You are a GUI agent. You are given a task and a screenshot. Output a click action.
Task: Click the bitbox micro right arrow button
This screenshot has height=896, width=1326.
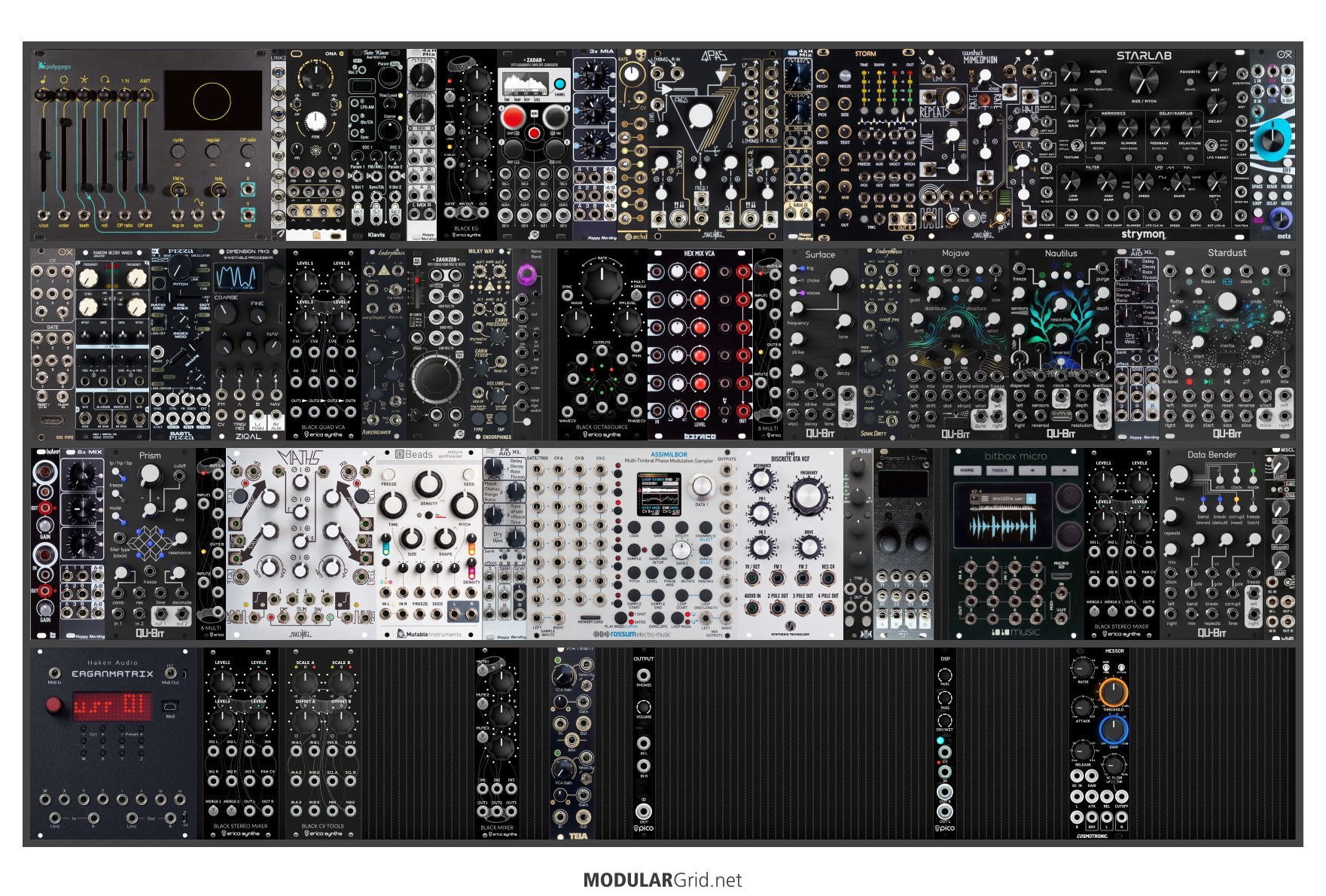point(1064,470)
